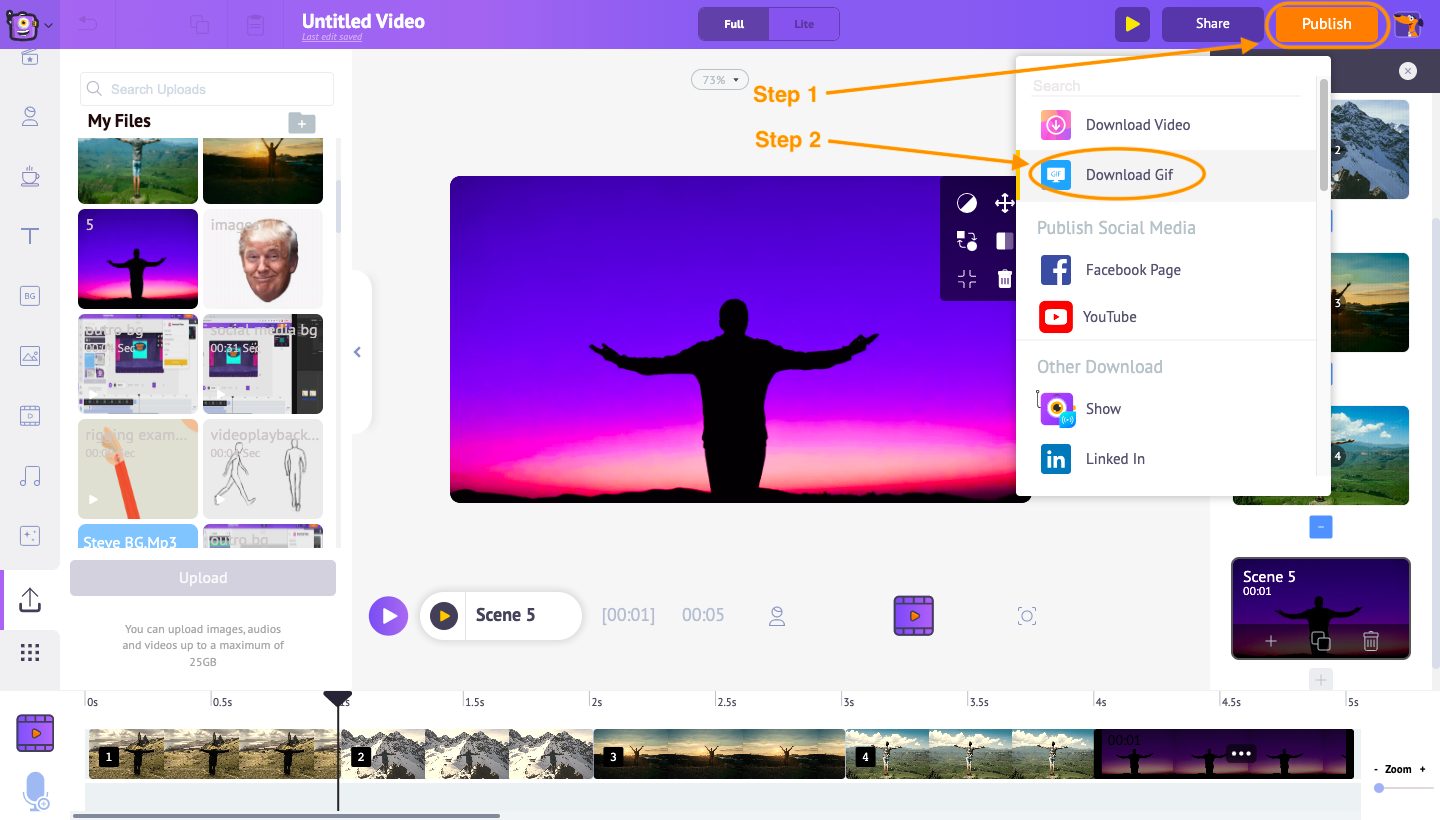Select clip 1 in the timeline

point(214,754)
